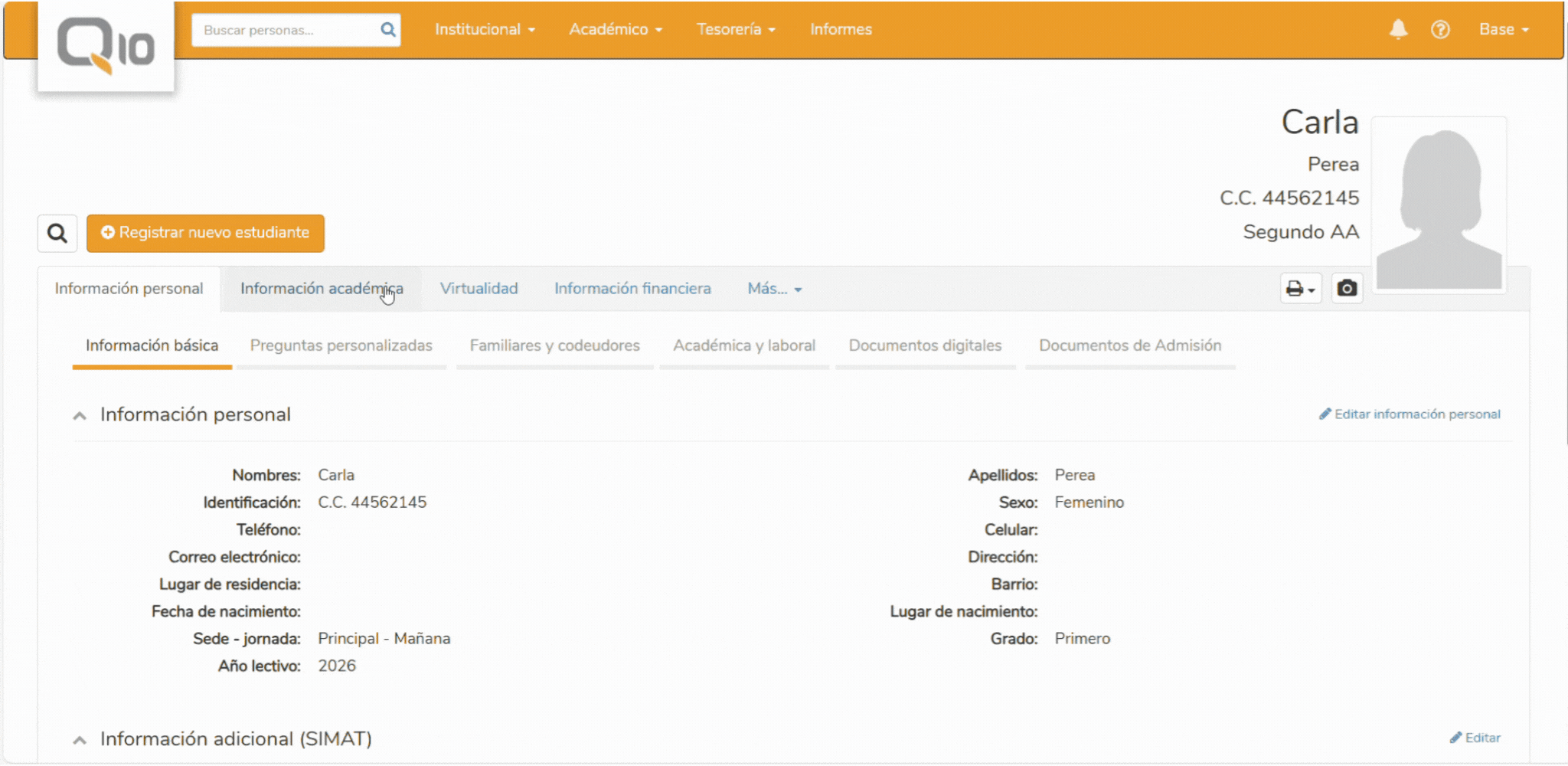1568x766 pixels.
Task: Open the printer options button
Action: [1300, 289]
